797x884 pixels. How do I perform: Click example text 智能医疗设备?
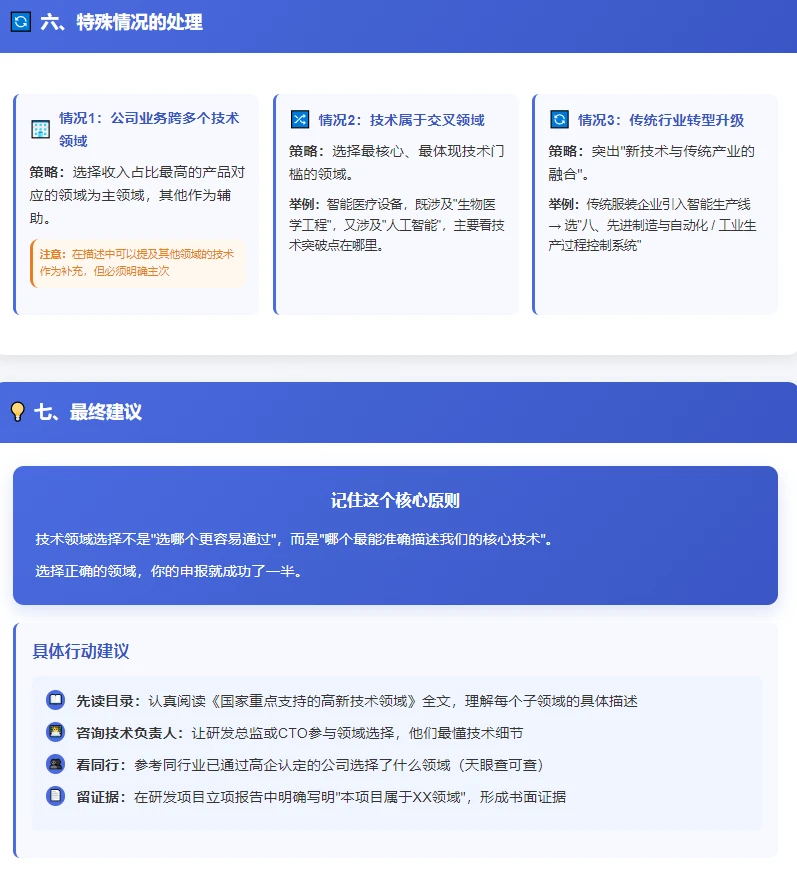pyautogui.click(x=396, y=224)
